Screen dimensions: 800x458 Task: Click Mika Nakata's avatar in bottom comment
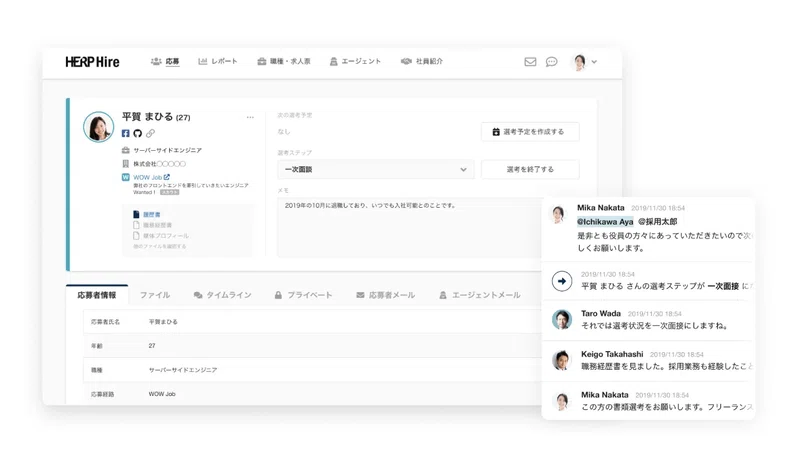(562, 401)
